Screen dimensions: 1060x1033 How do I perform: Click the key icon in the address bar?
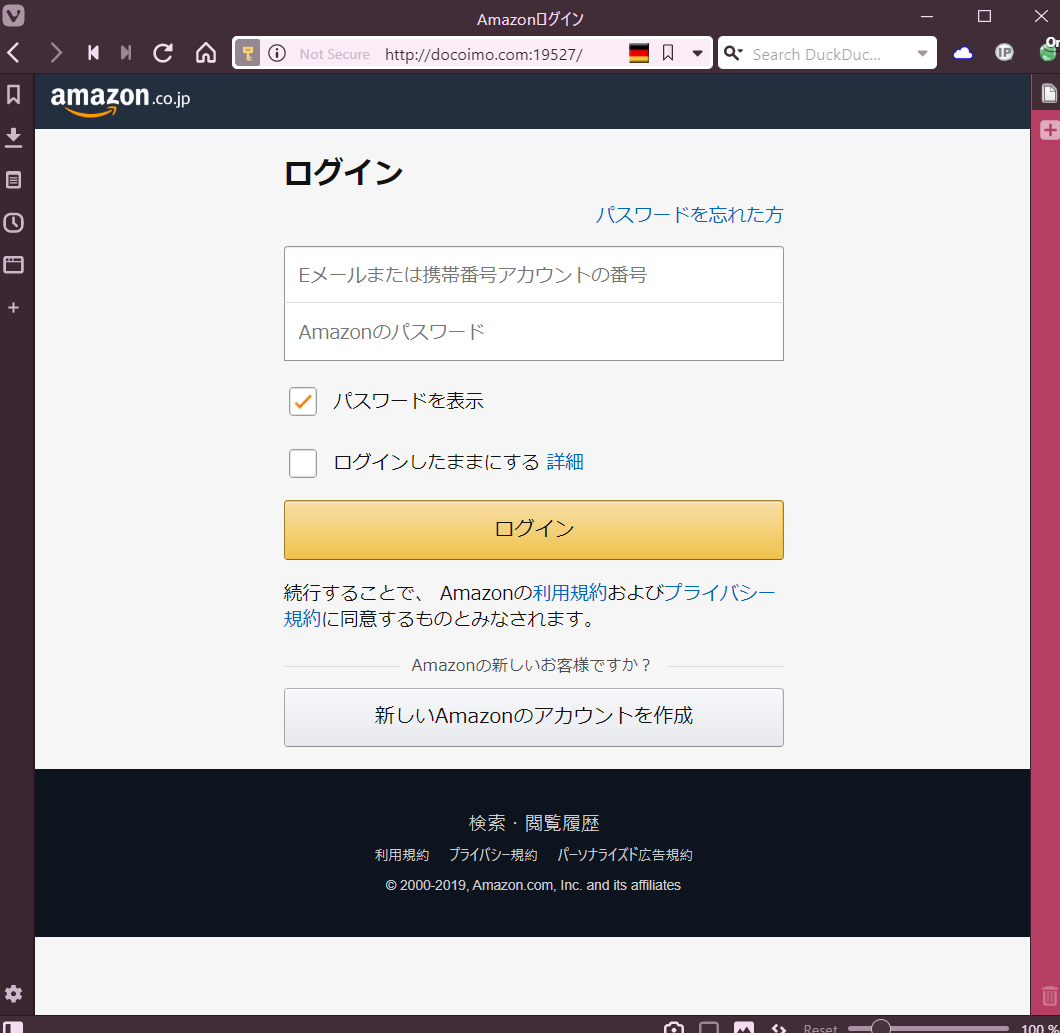tap(248, 53)
